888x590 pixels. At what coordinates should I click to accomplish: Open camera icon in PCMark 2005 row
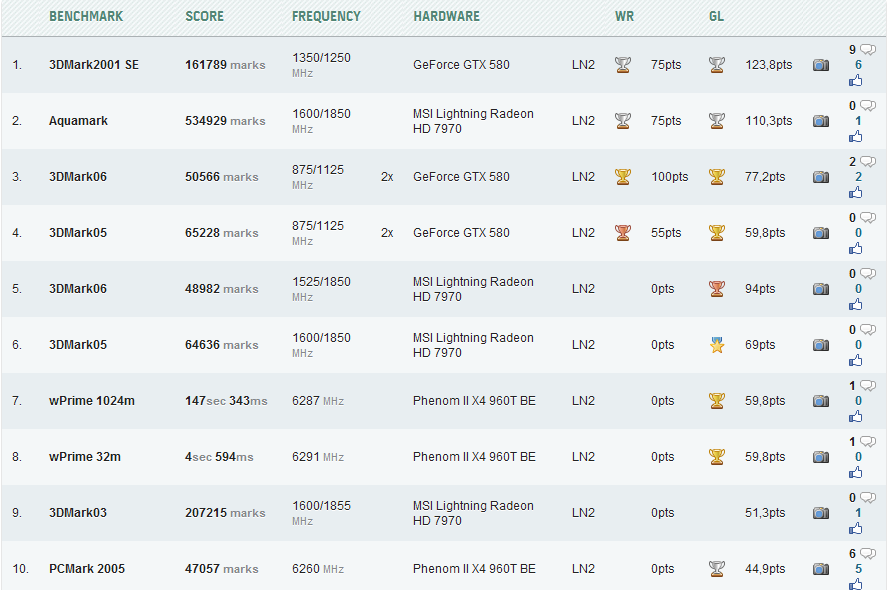pos(821,569)
